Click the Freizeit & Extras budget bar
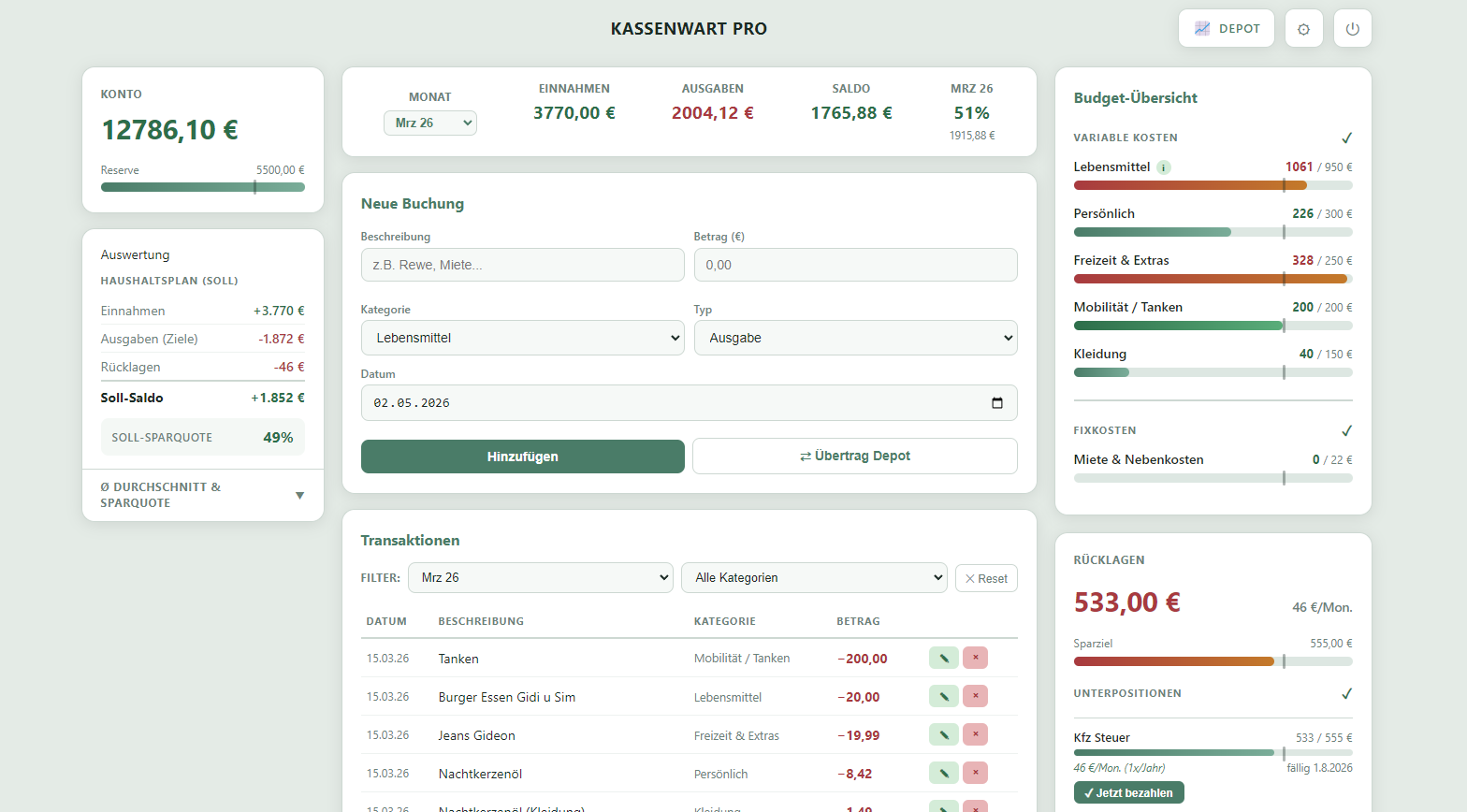The image size is (1467, 812). (1213, 279)
